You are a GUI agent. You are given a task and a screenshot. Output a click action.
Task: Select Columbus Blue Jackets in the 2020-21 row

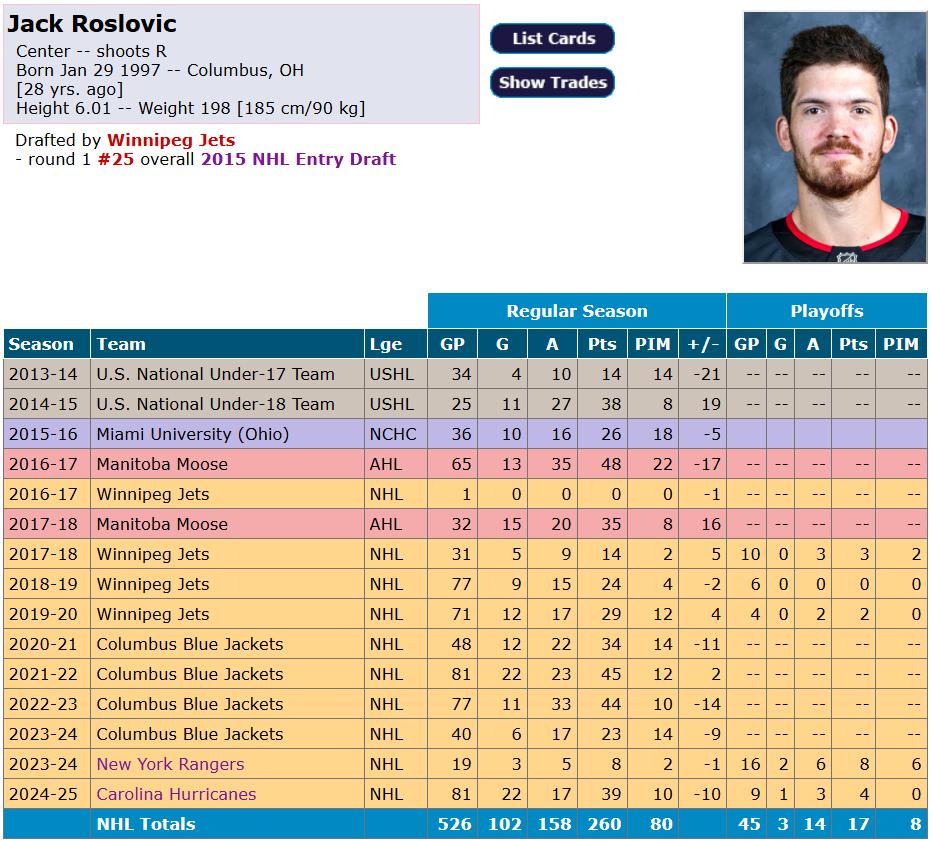pyautogui.click(x=227, y=644)
